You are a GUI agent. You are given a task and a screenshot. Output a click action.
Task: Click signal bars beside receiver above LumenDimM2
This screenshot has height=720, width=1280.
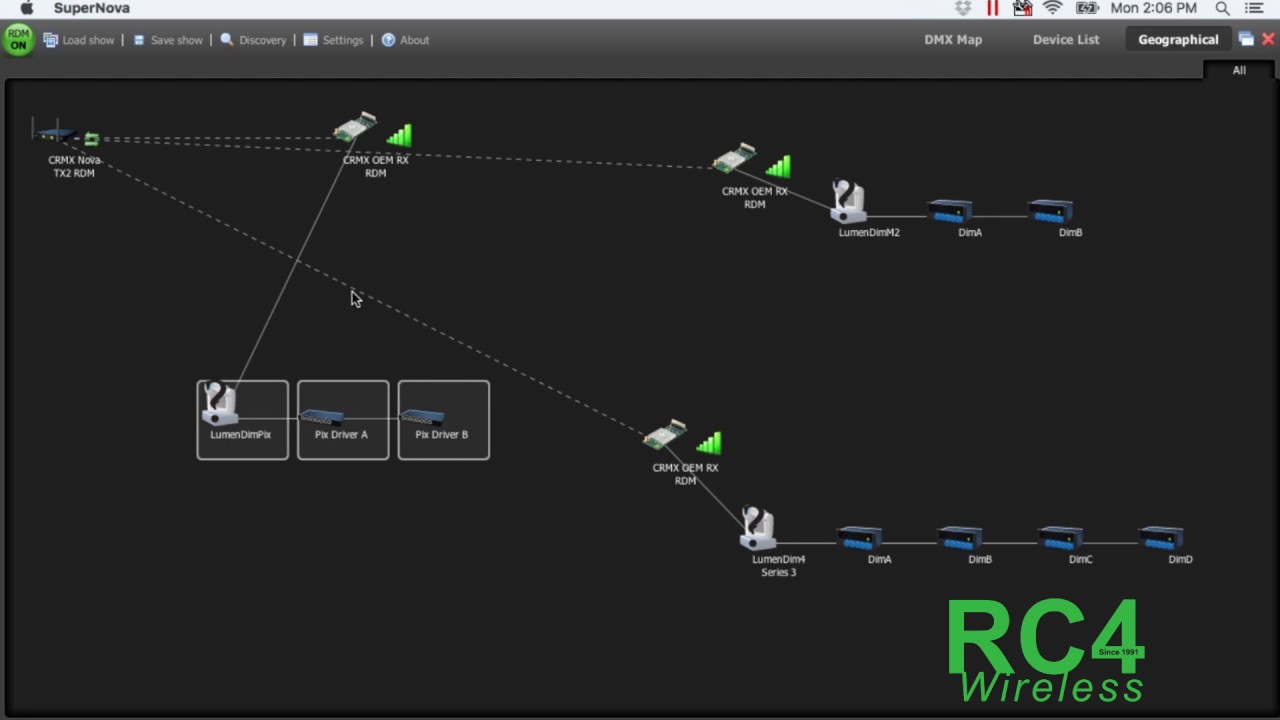[x=778, y=166]
